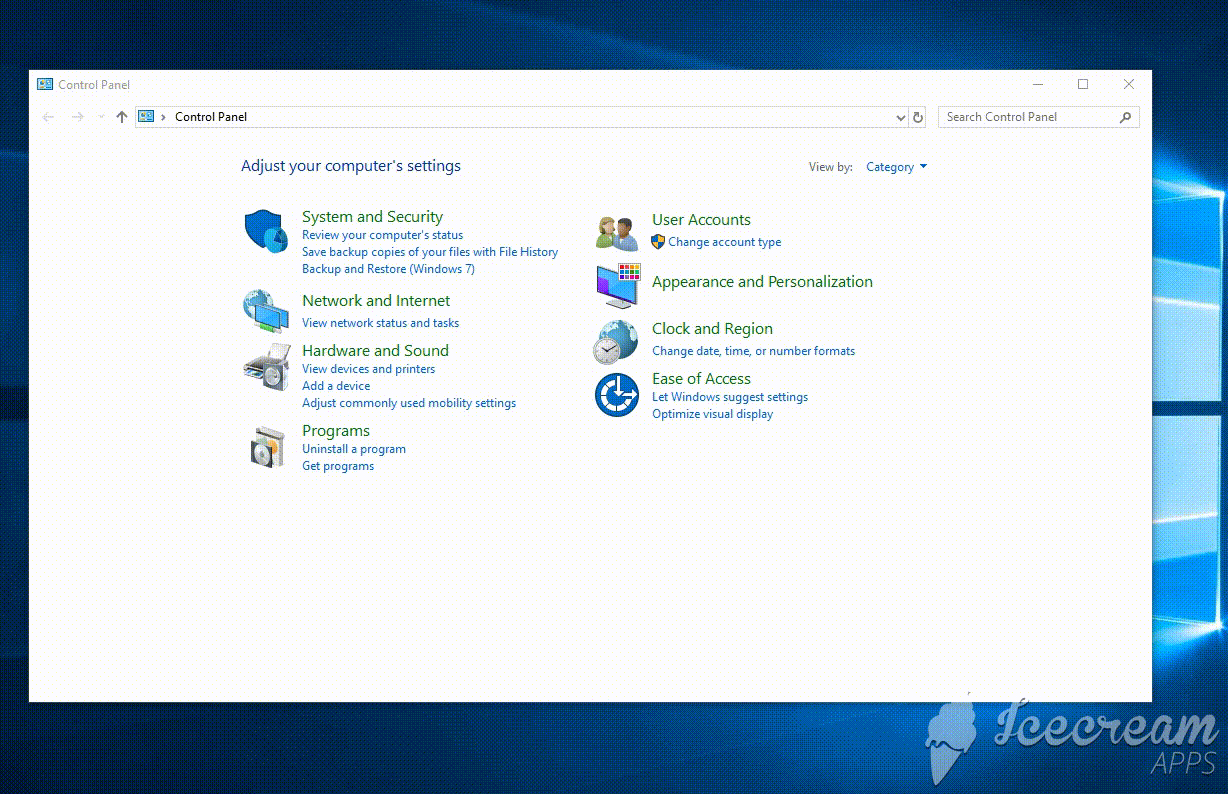Open the View by Category dropdown

click(x=896, y=167)
